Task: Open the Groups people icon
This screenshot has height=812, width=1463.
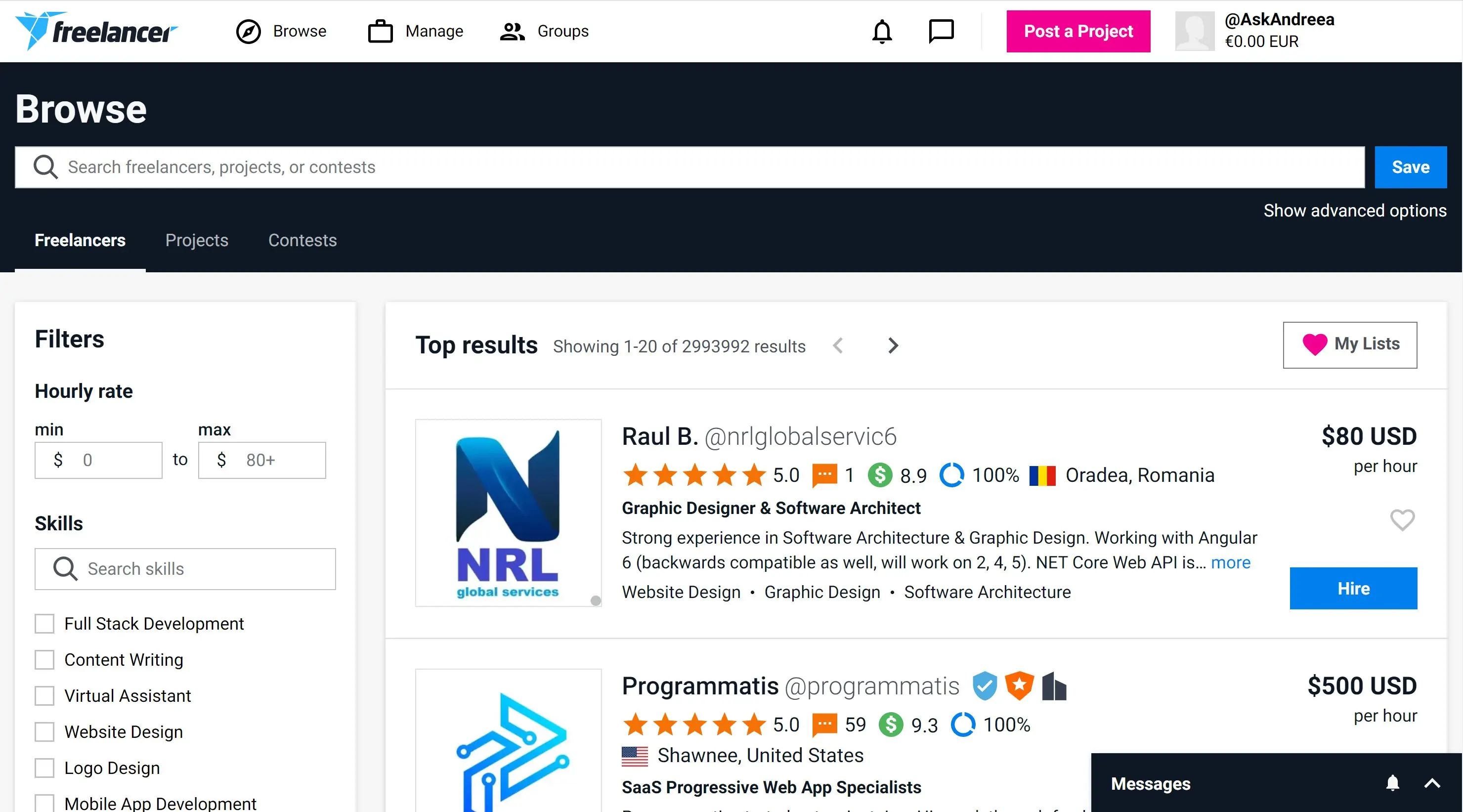Action: click(512, 31)
